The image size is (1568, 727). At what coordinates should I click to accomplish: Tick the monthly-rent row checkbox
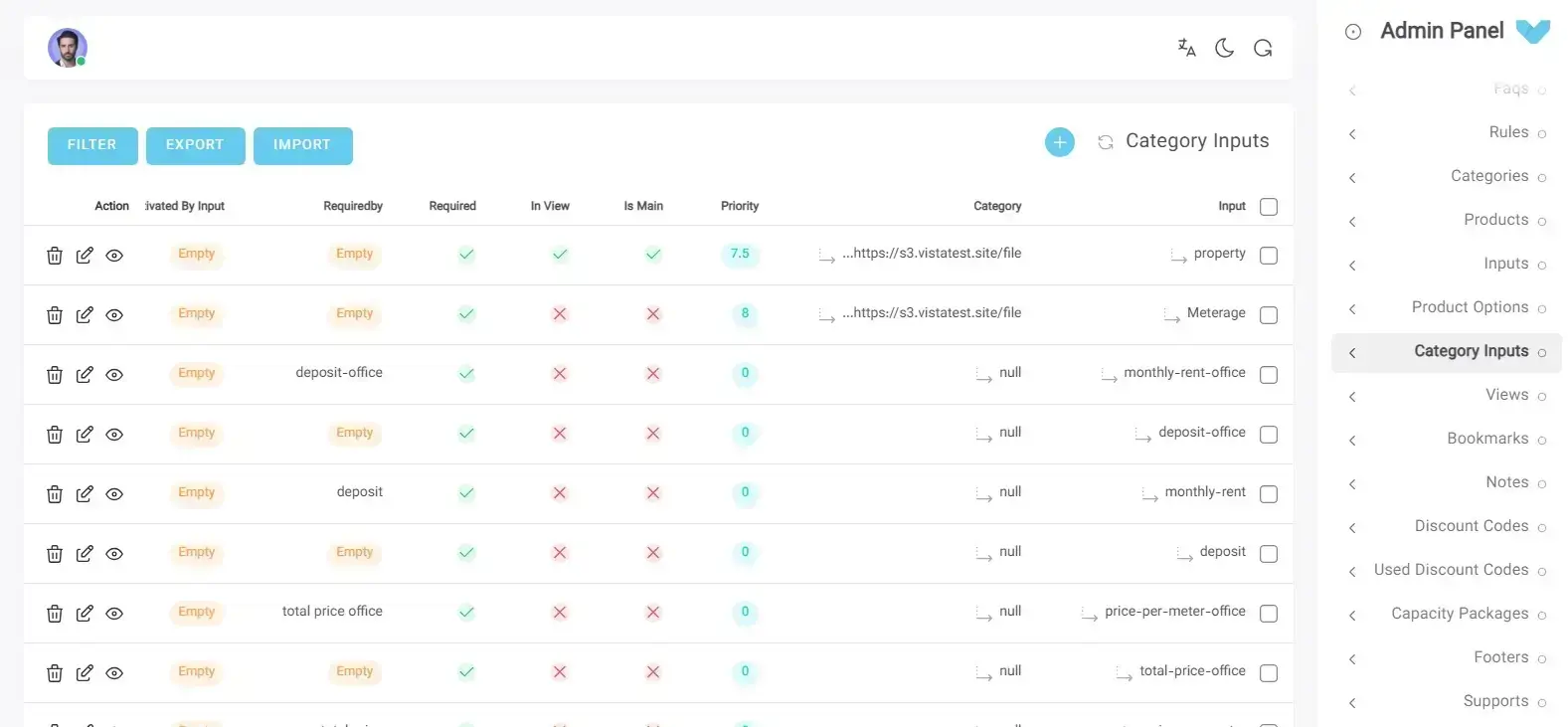click(x=1268, y=494)
